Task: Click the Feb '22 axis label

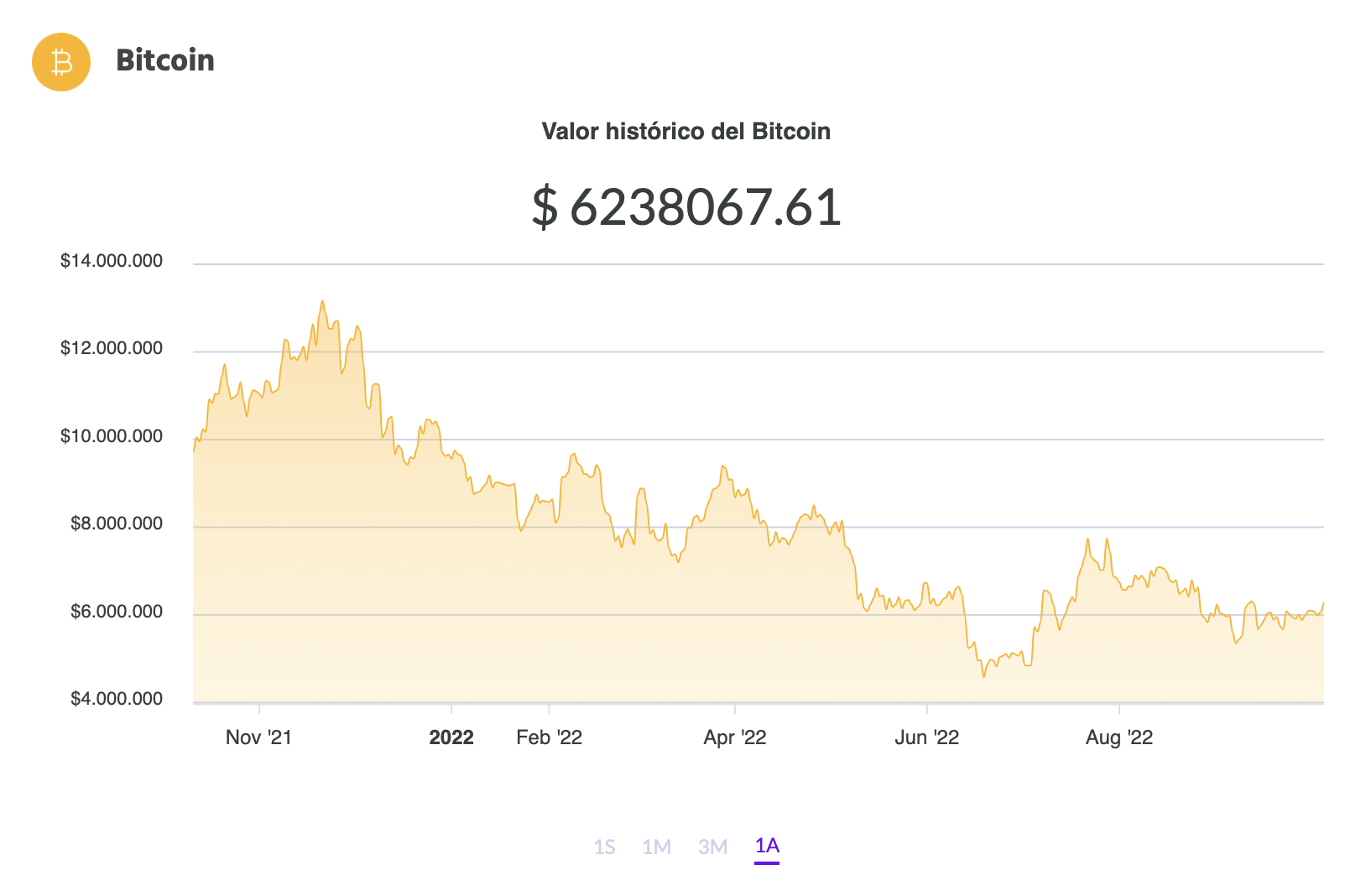Action: coord(549,737)
